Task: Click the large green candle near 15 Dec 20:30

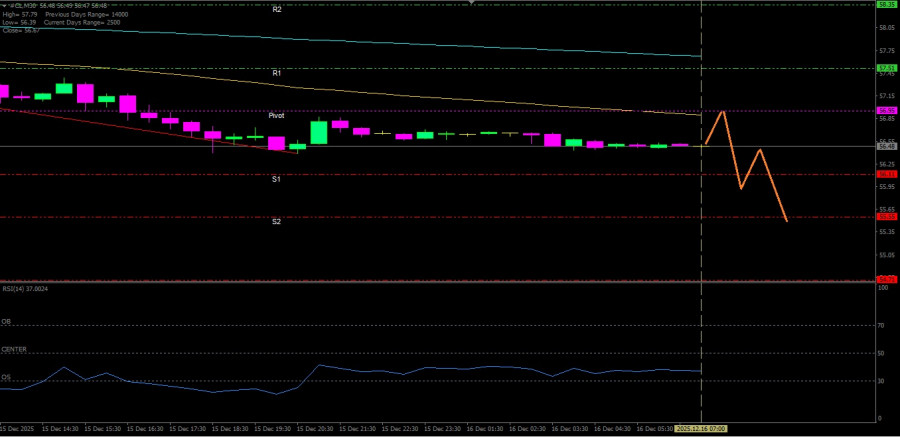Action: pos(319,132)
